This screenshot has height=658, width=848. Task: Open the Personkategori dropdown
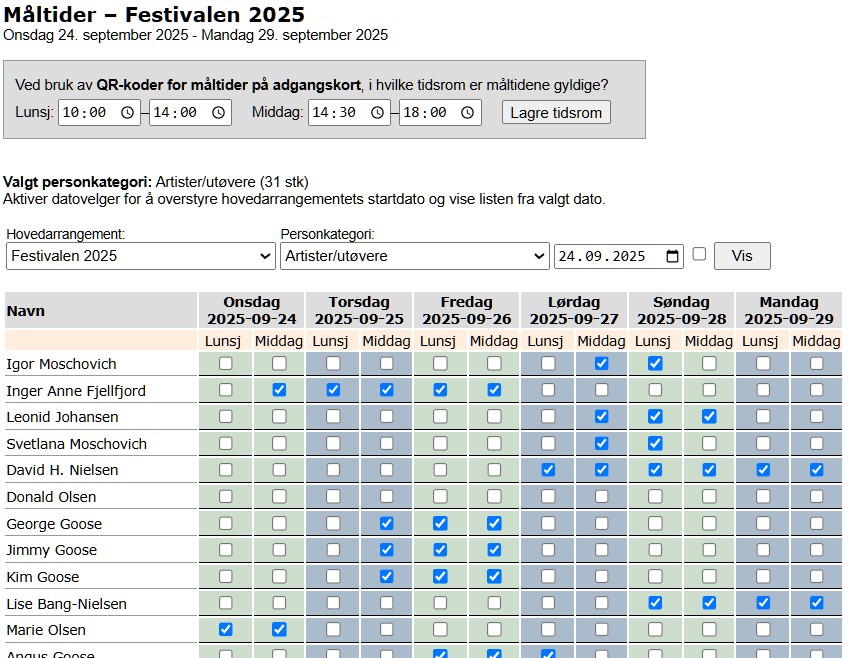click(x=414, y=256)
